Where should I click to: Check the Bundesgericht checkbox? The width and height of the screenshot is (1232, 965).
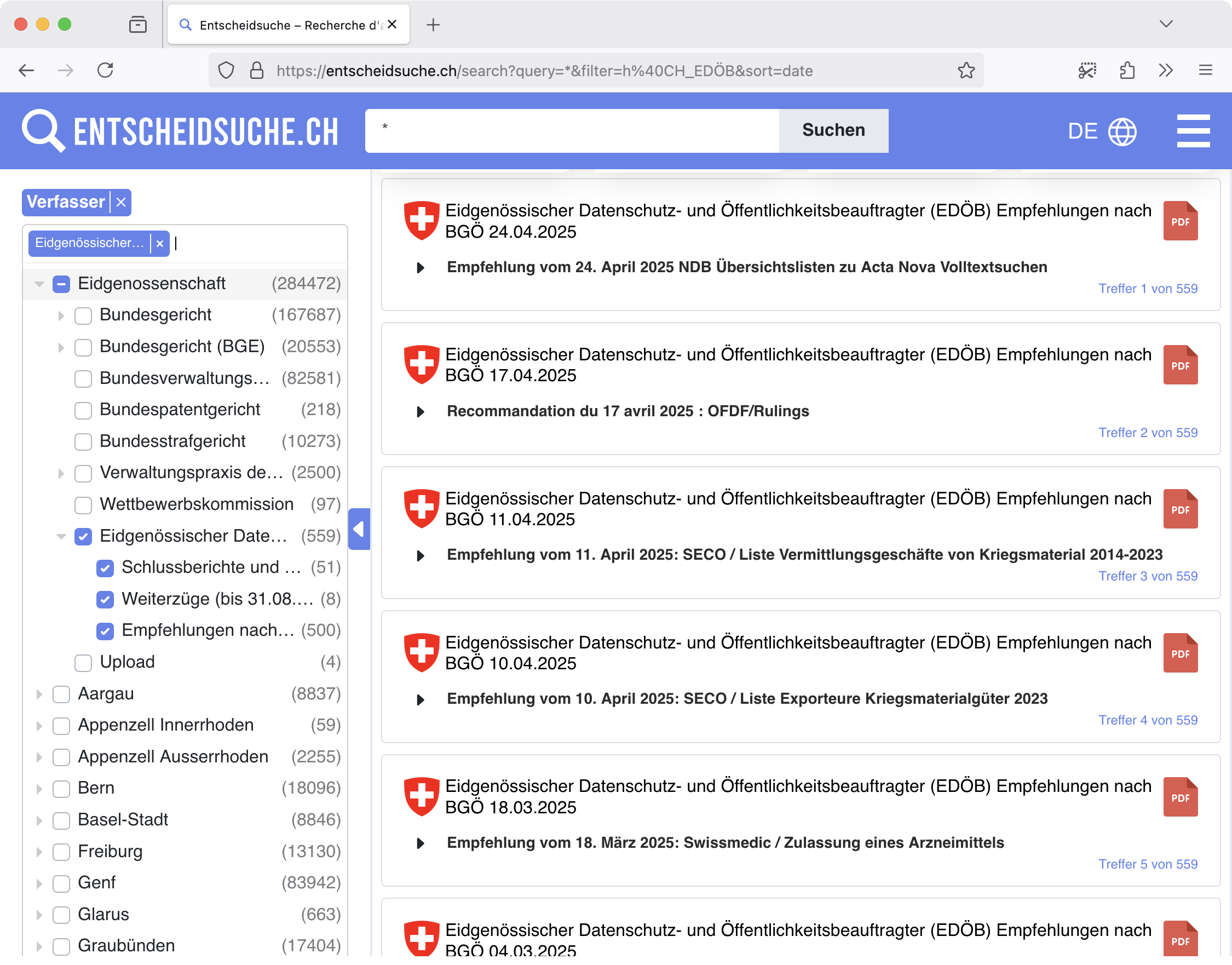click(x=84, y=315)
